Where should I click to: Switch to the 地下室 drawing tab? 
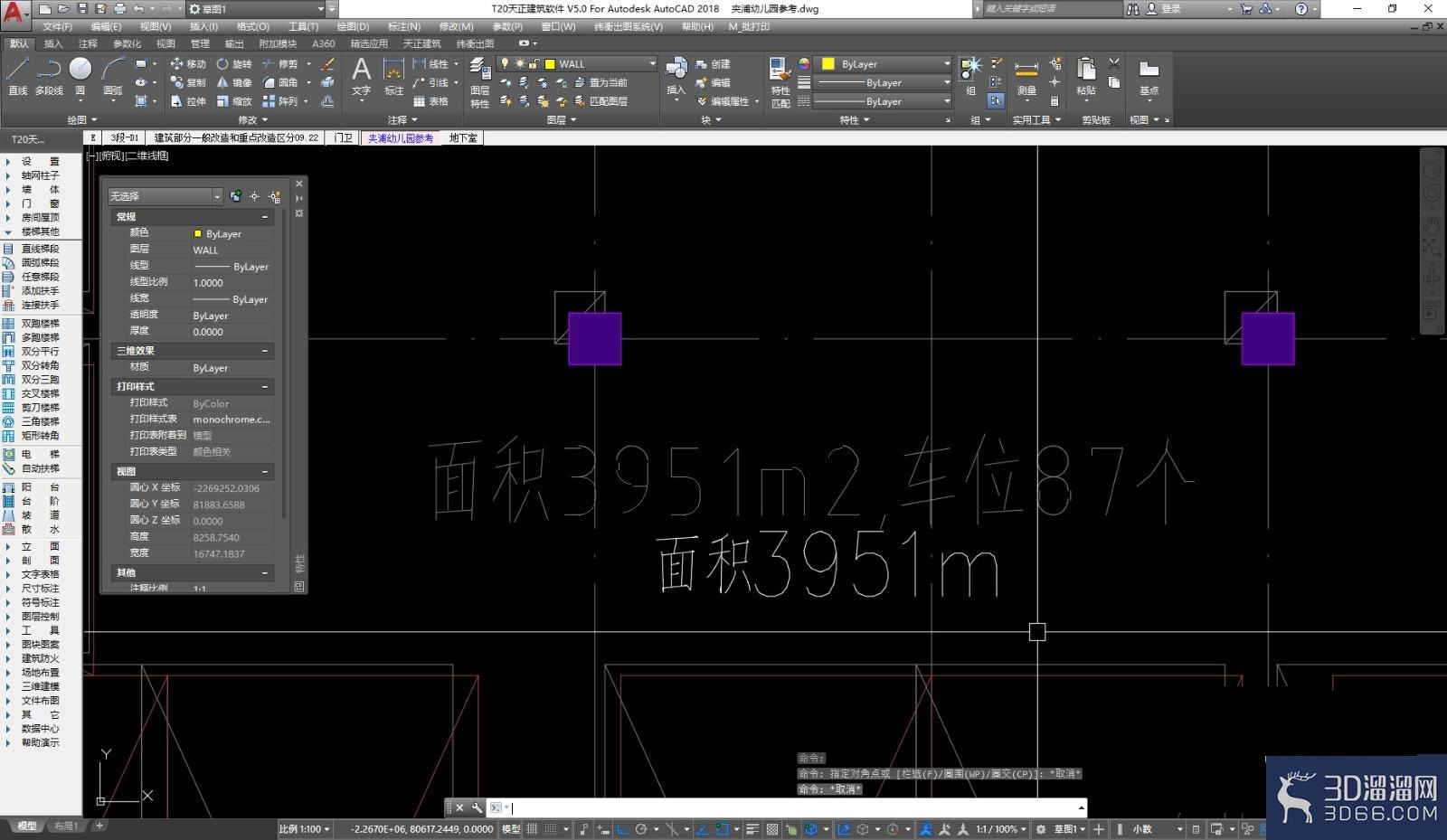click(463, 138)
